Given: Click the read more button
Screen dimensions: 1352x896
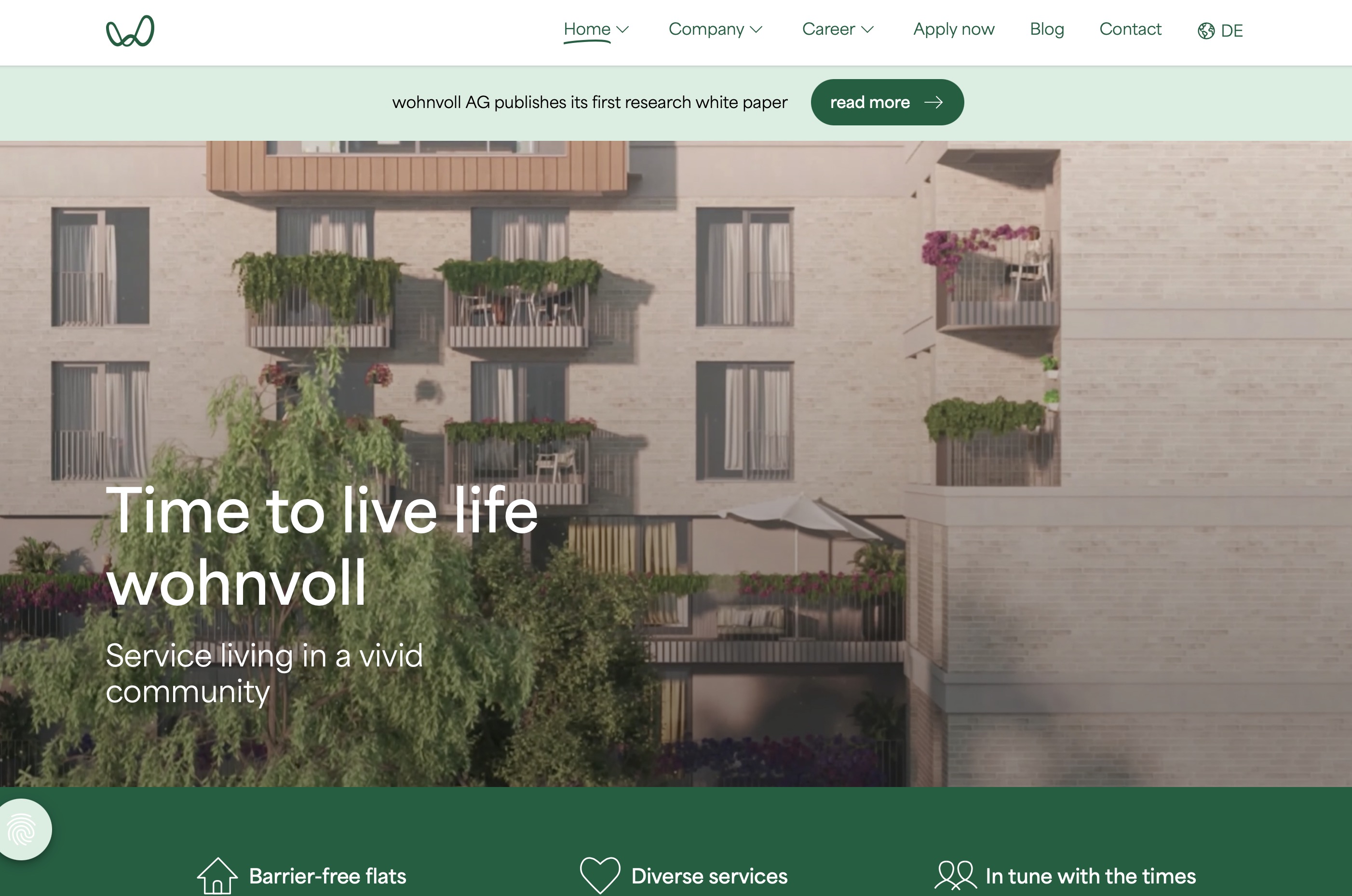Looking at the screenshot, I should pyautogui.click(x=887, y=102).
